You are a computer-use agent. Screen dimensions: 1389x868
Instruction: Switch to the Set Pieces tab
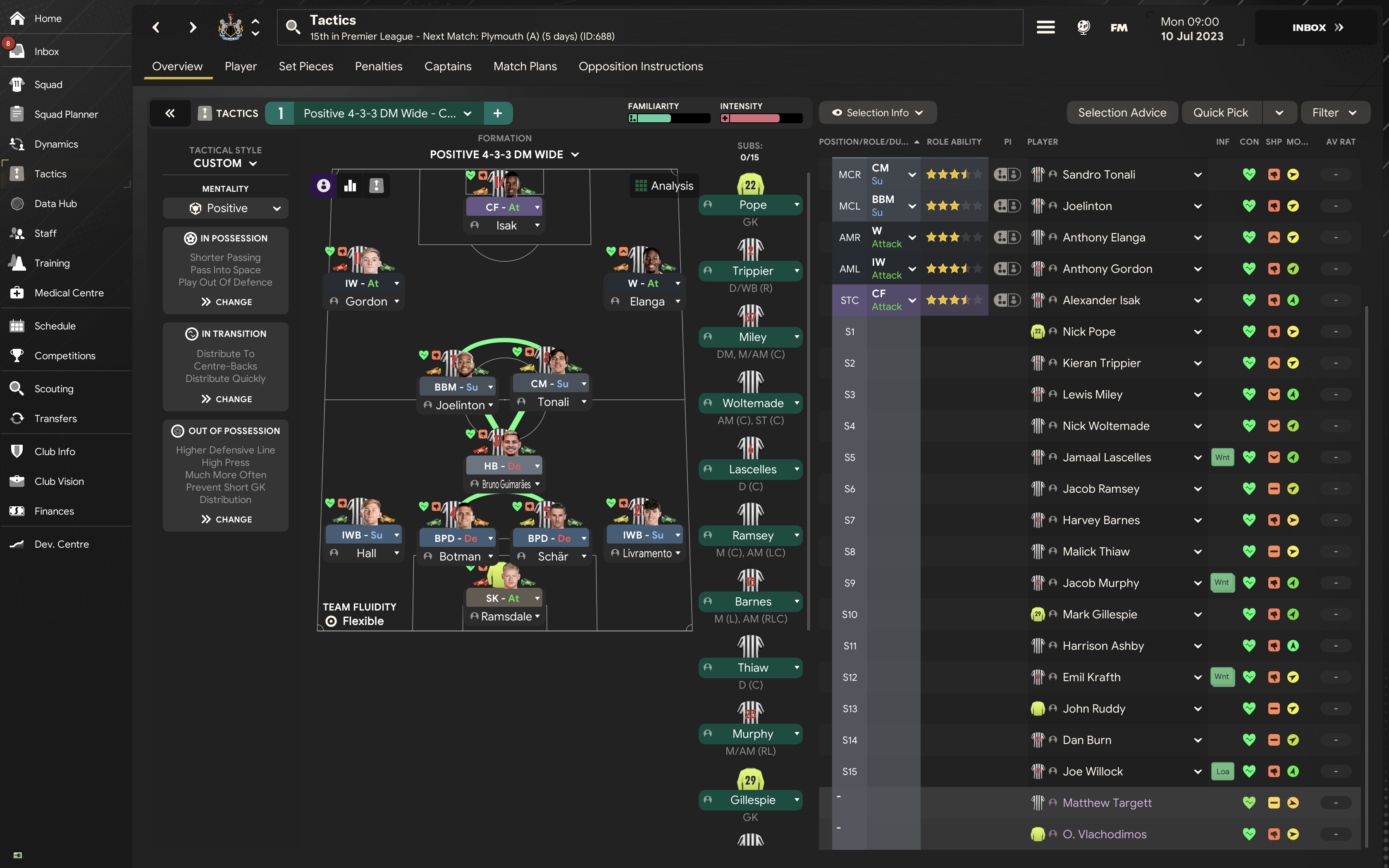pos(305,66)
